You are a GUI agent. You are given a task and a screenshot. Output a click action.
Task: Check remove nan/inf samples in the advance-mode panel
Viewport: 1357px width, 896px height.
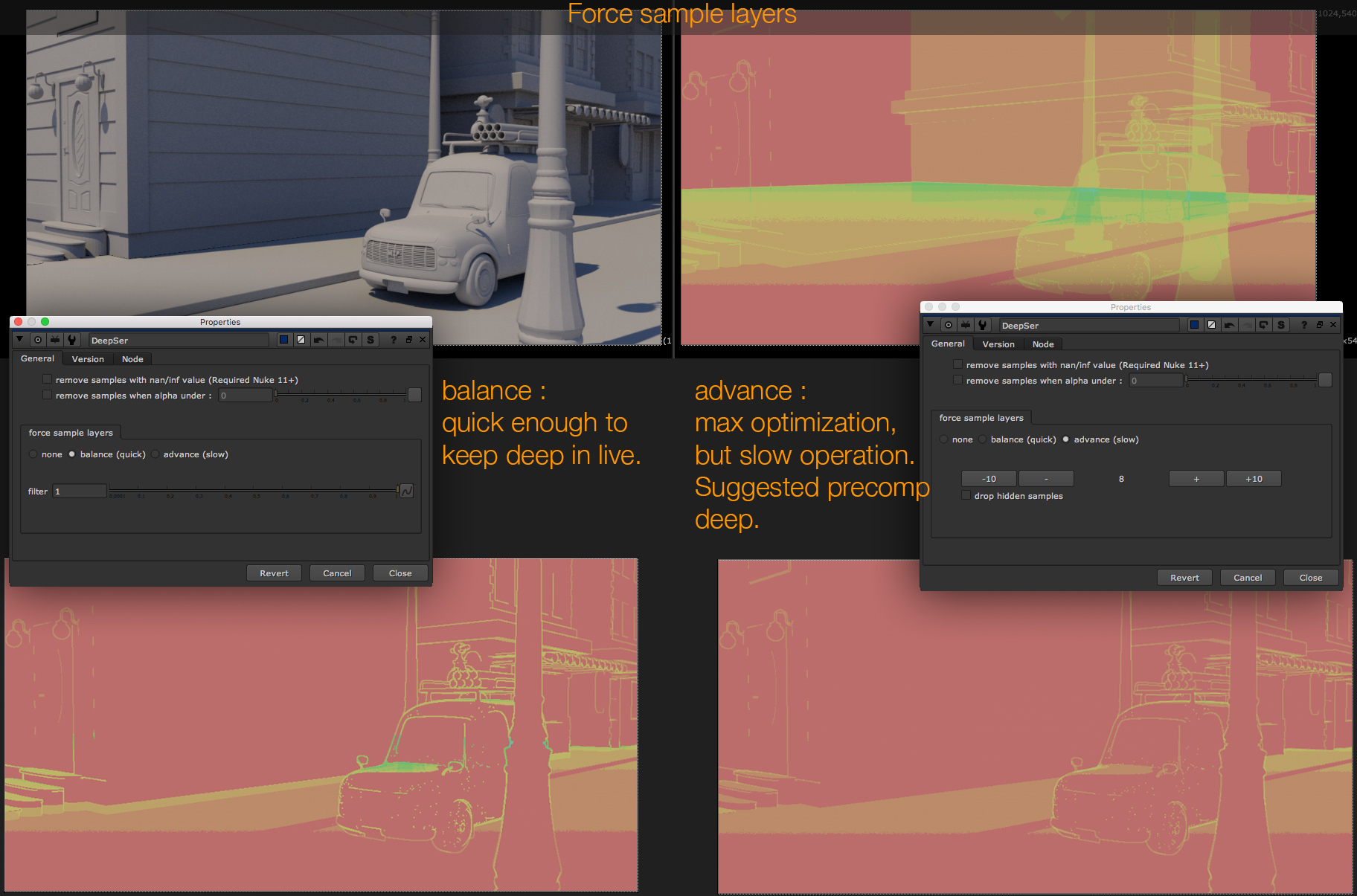(957, 364)
